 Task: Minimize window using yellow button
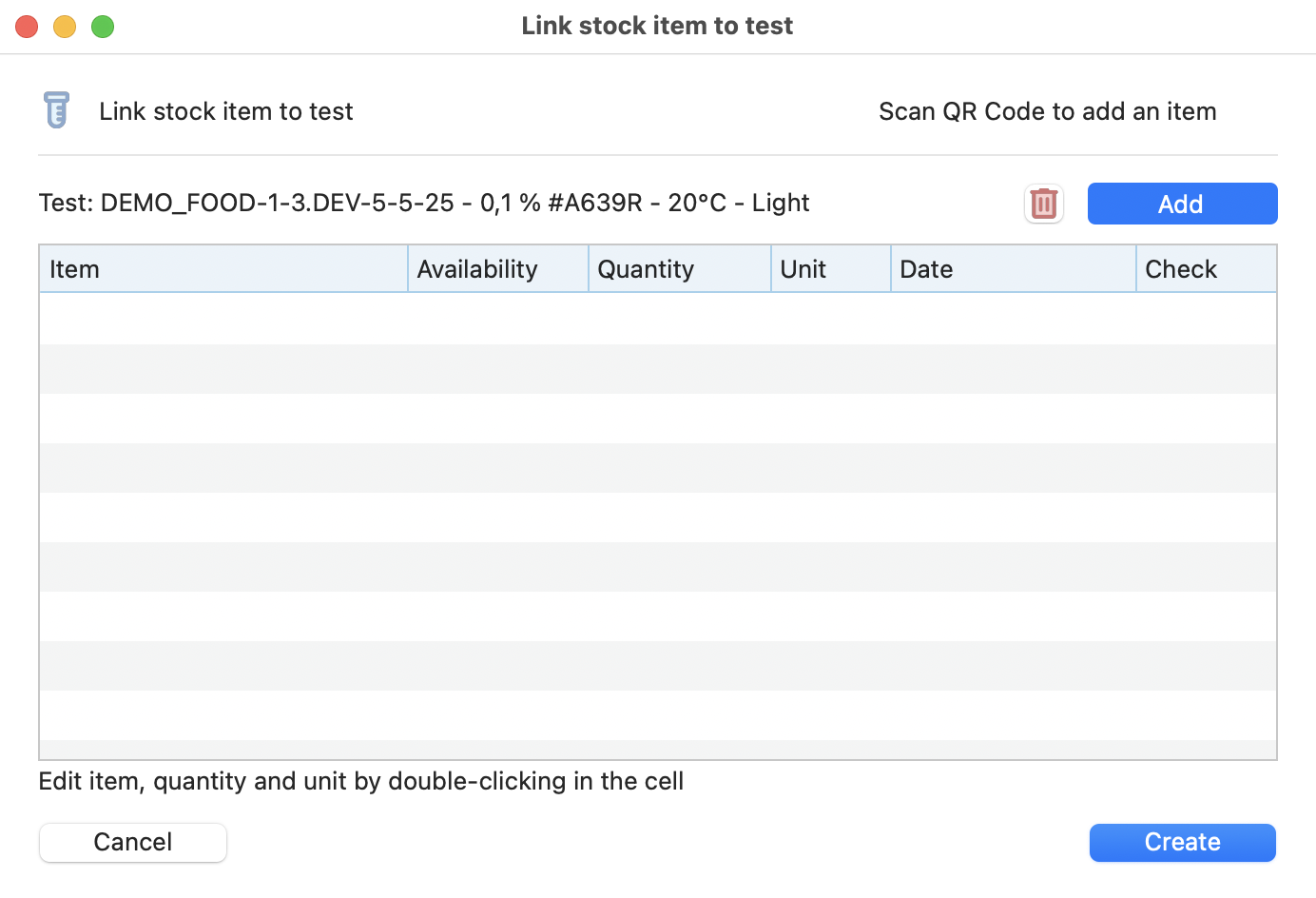(x=65, y=27)
